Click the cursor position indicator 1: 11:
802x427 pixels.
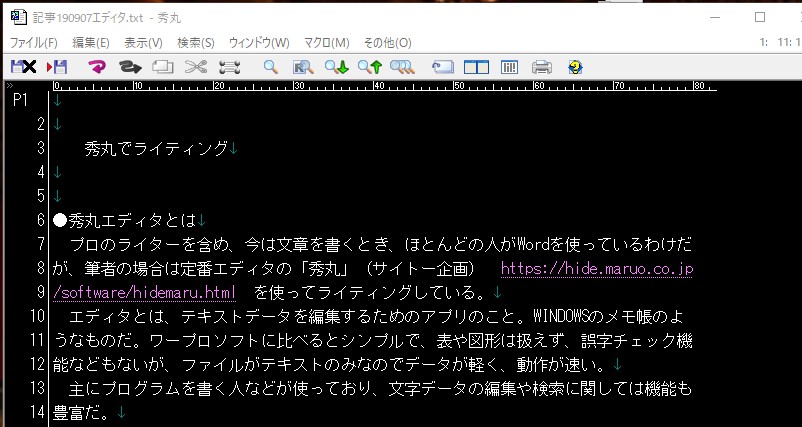779,42
